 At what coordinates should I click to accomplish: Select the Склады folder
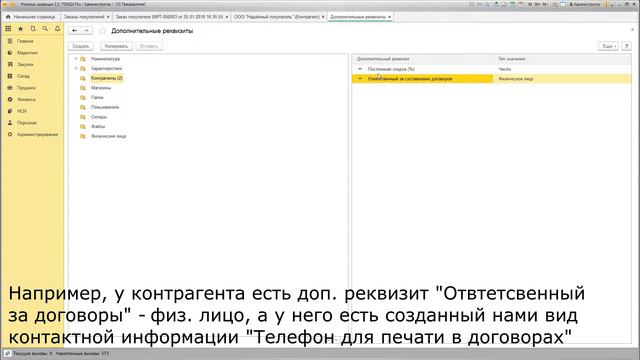pos(99,117)
